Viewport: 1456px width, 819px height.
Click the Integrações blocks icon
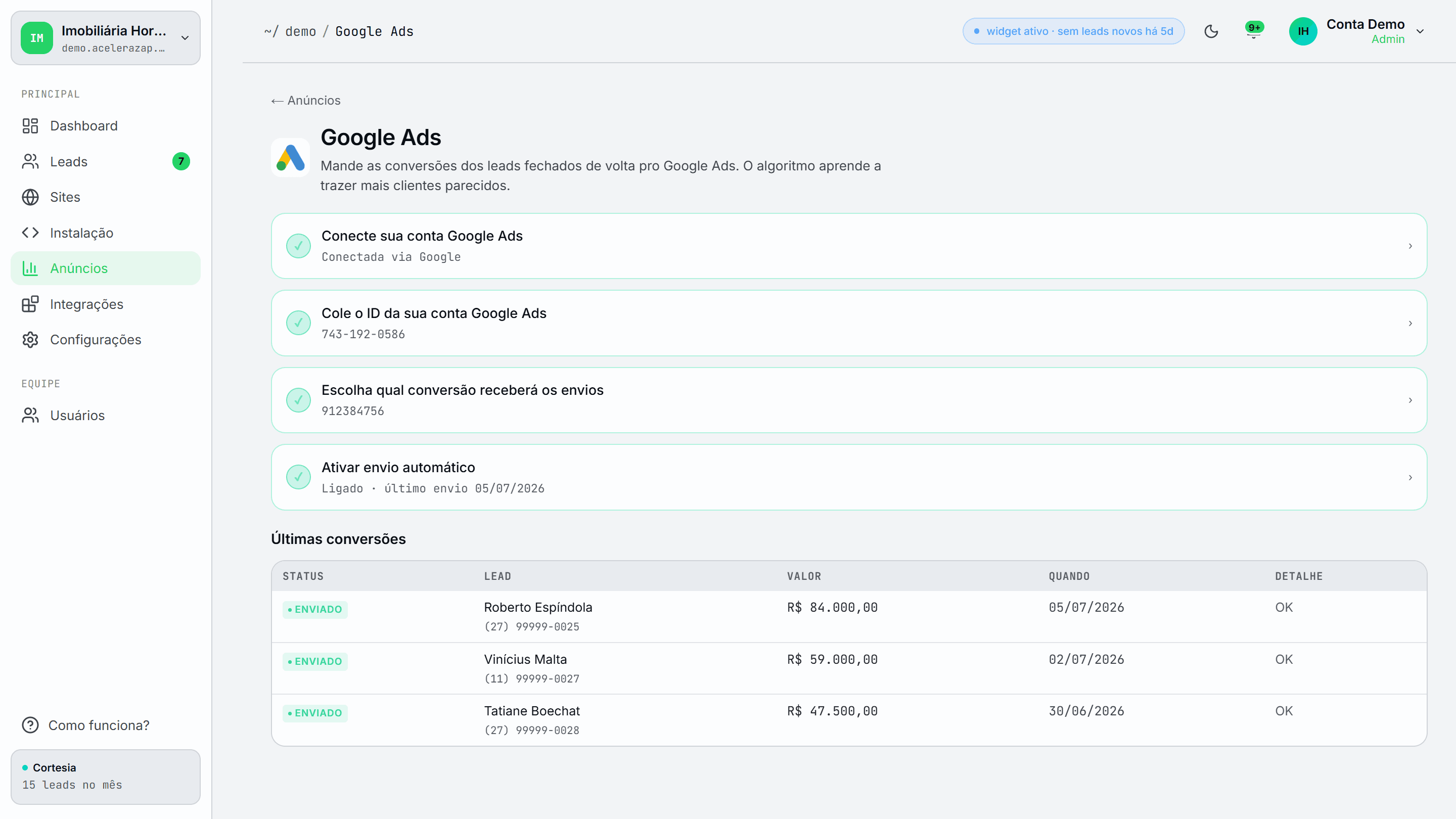(x=30, y=304)
